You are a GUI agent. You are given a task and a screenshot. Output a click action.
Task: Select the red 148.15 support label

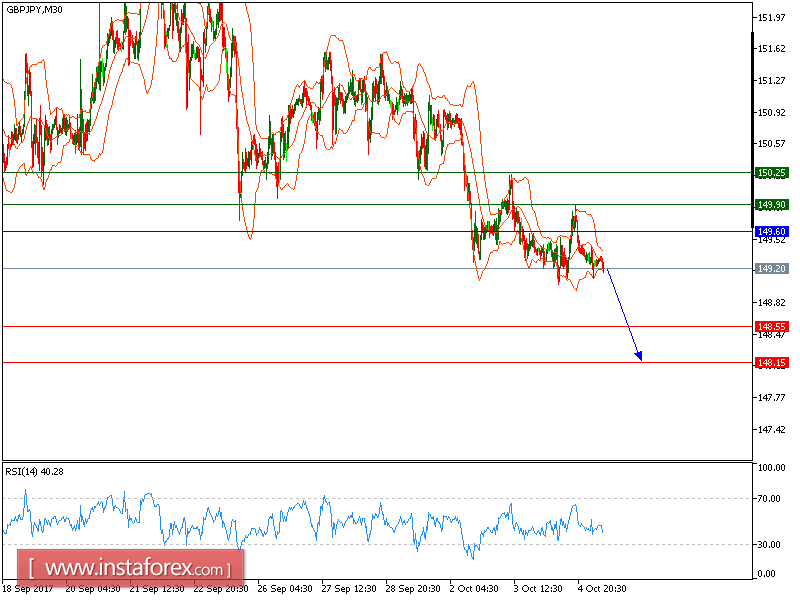tap(771, 363)
